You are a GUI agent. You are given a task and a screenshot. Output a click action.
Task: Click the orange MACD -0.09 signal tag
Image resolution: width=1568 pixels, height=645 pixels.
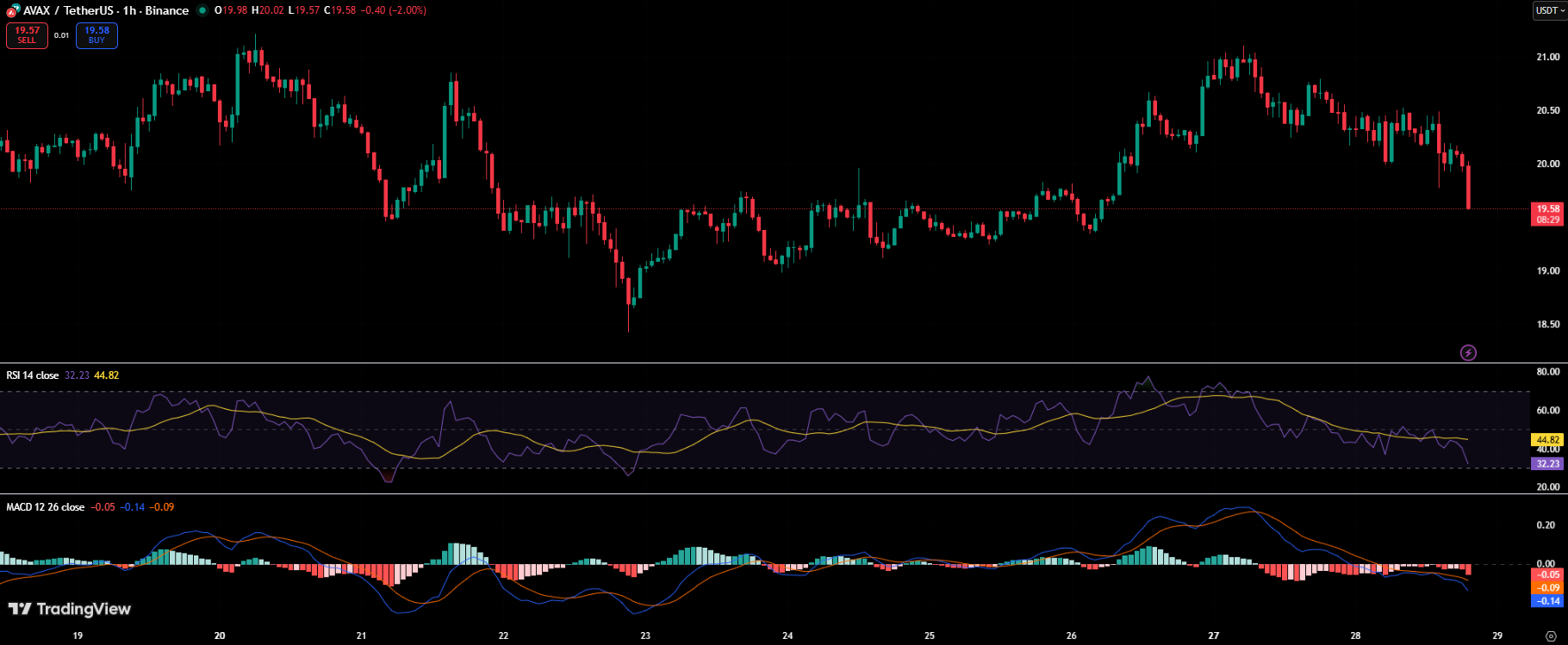coord(1548,588)
